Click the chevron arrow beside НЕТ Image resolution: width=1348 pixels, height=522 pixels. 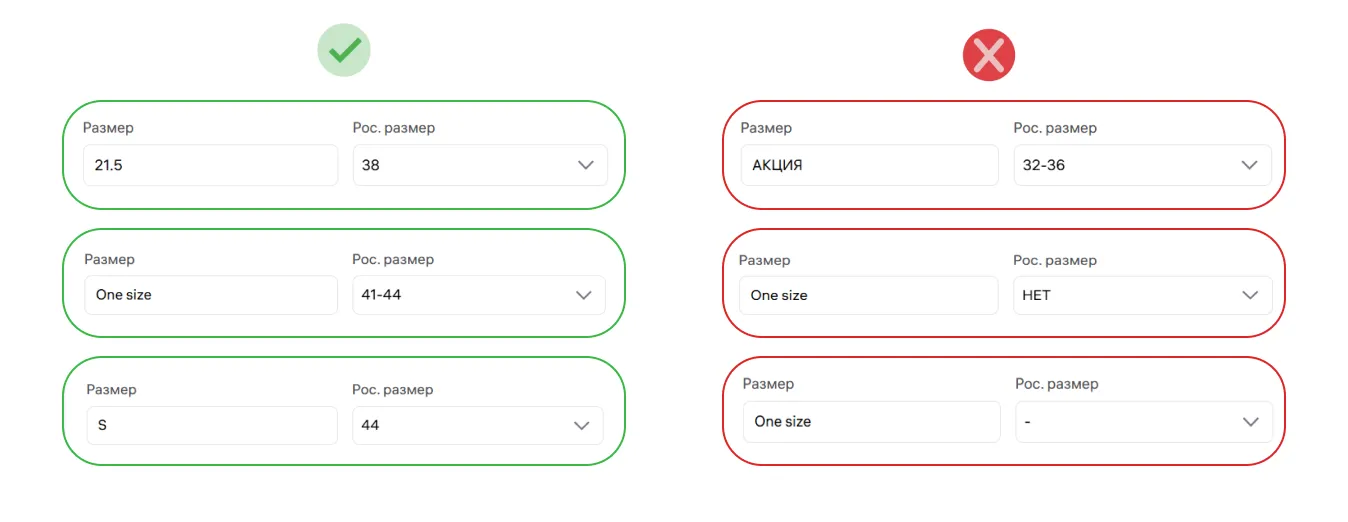[x=1250, y=295]
